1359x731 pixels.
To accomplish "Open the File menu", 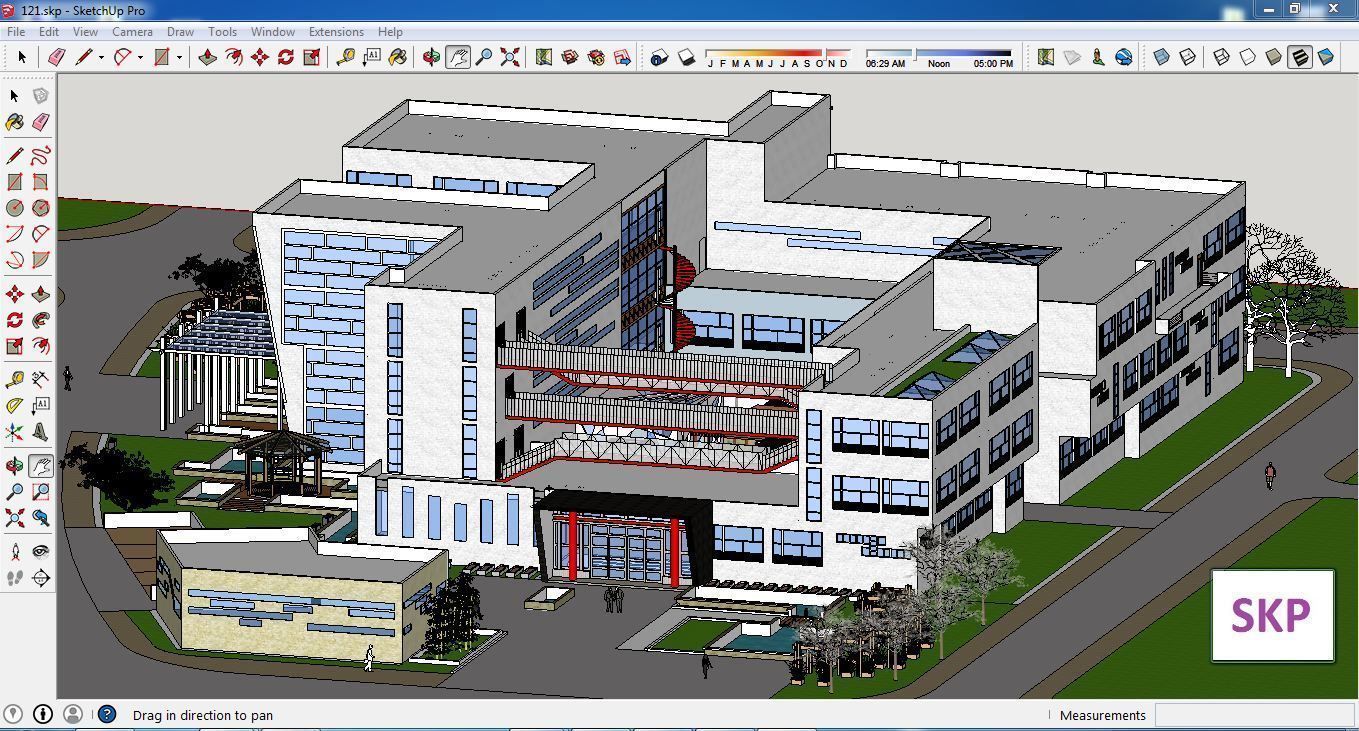I will [16, 32].
